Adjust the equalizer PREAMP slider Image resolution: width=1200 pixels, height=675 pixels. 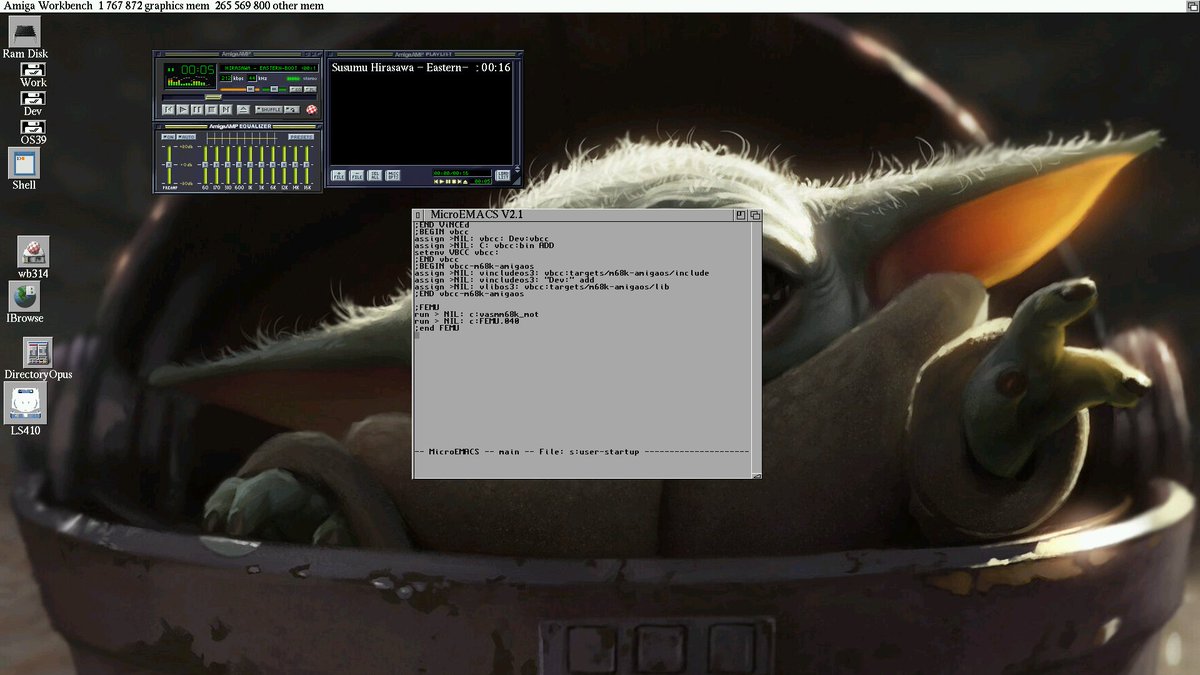pos(169,165)
